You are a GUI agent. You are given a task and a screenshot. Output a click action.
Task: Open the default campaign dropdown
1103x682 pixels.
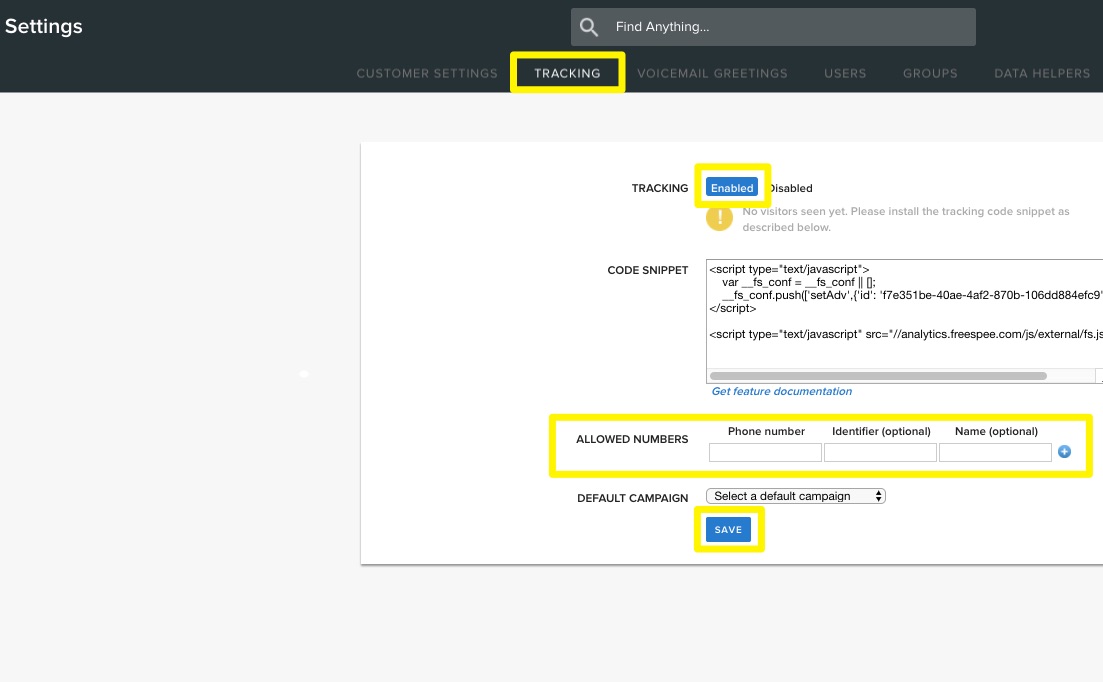(796, 496)
